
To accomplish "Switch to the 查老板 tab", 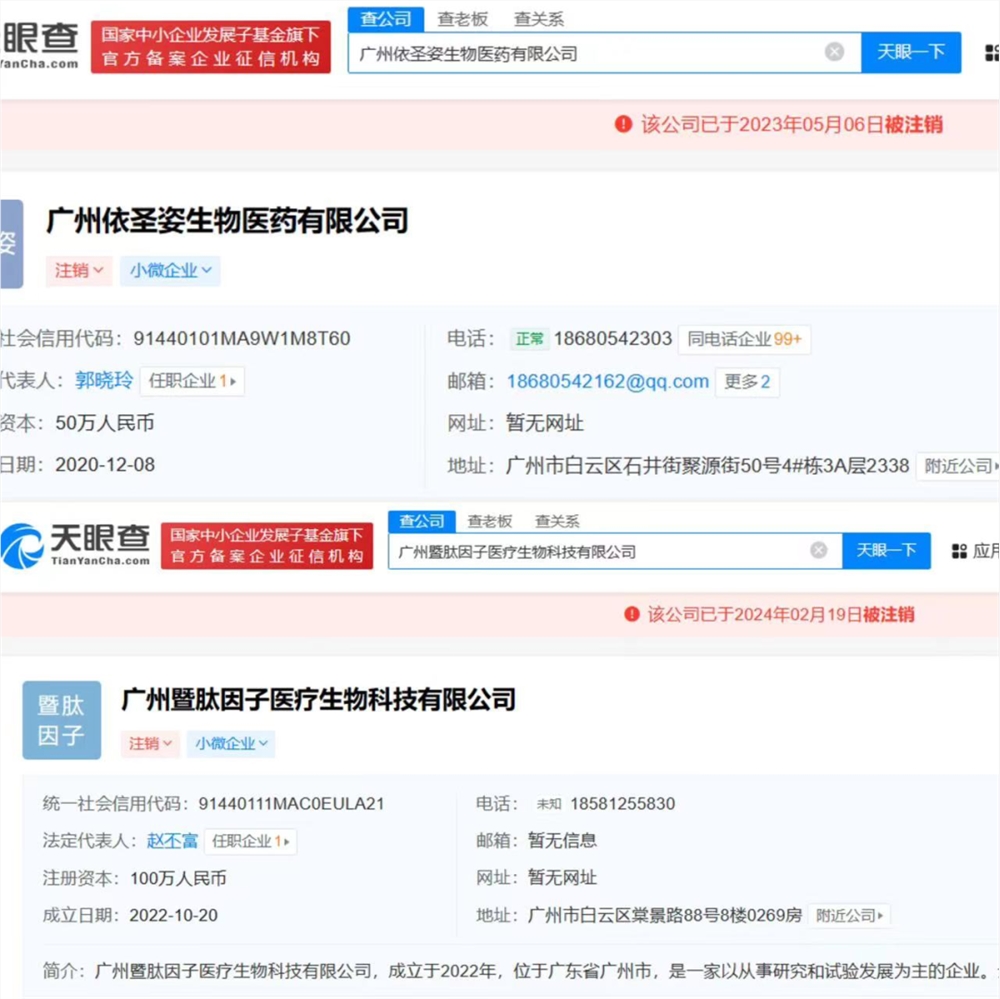I will click(462, 18).
